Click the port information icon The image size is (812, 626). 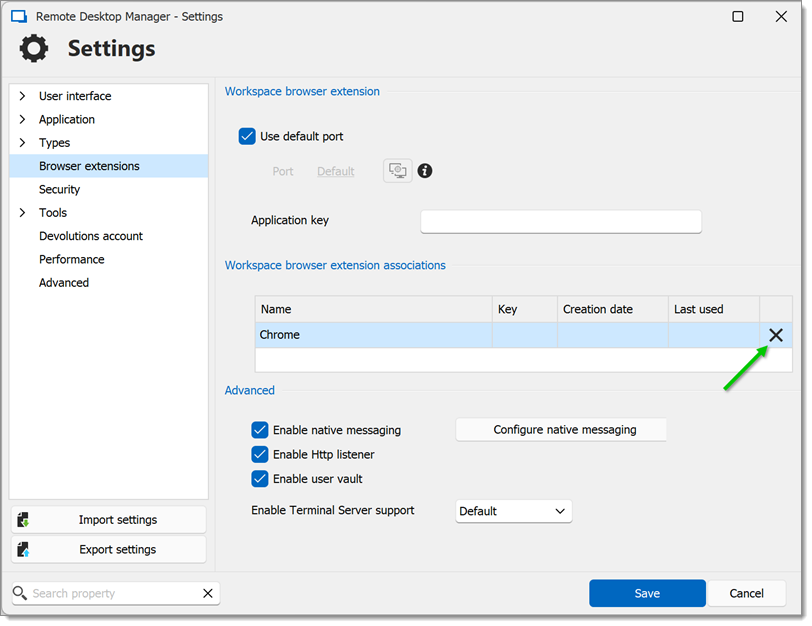point(425,171)
